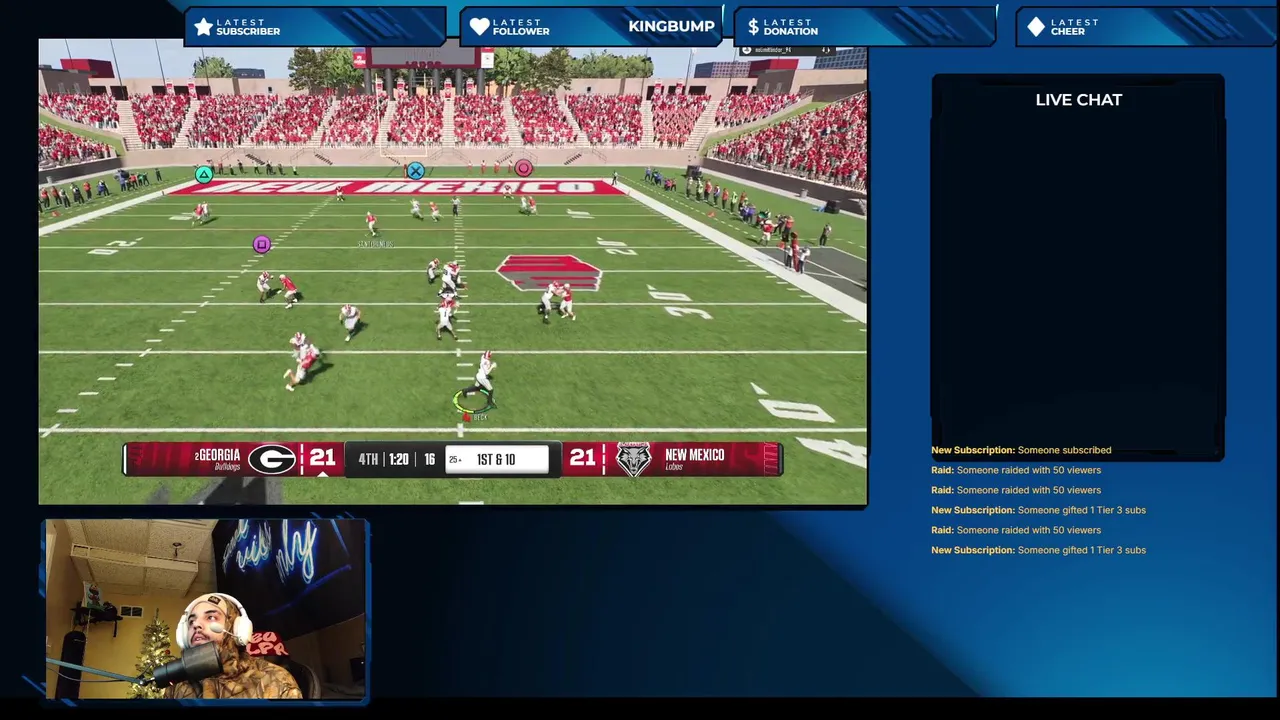Viewport: 1280px width, 720px height.
Task: Click the streamer webcam feed
Action: tap(206, 609)
